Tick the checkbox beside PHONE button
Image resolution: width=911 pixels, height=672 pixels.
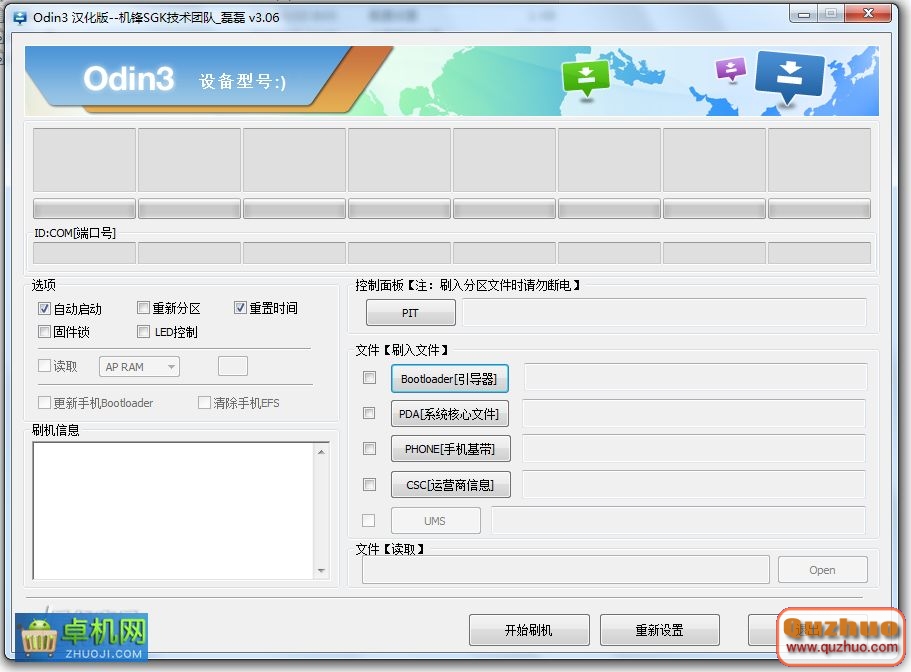tap(369, 448)
